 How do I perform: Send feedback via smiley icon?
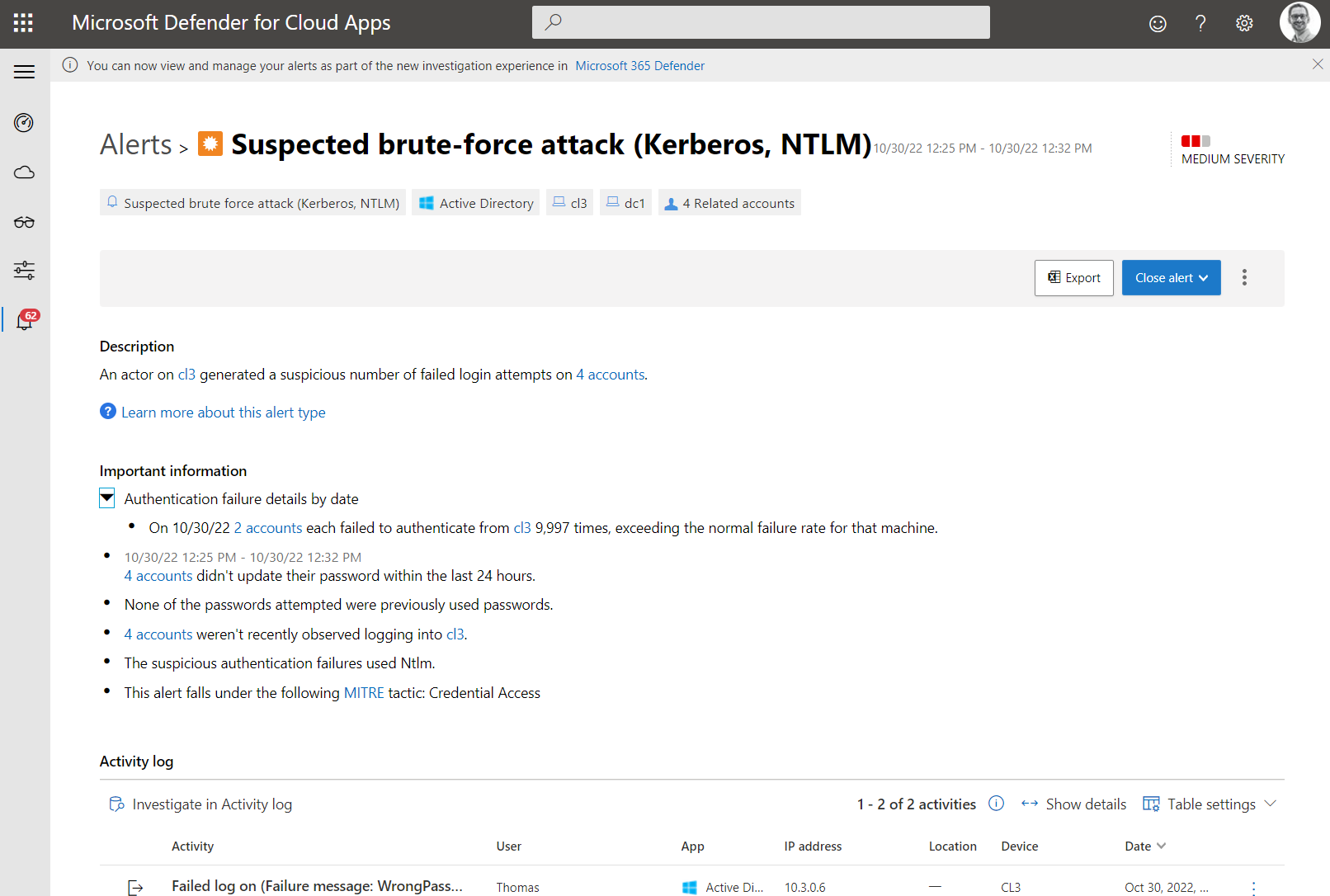(x=1158, y=24)
